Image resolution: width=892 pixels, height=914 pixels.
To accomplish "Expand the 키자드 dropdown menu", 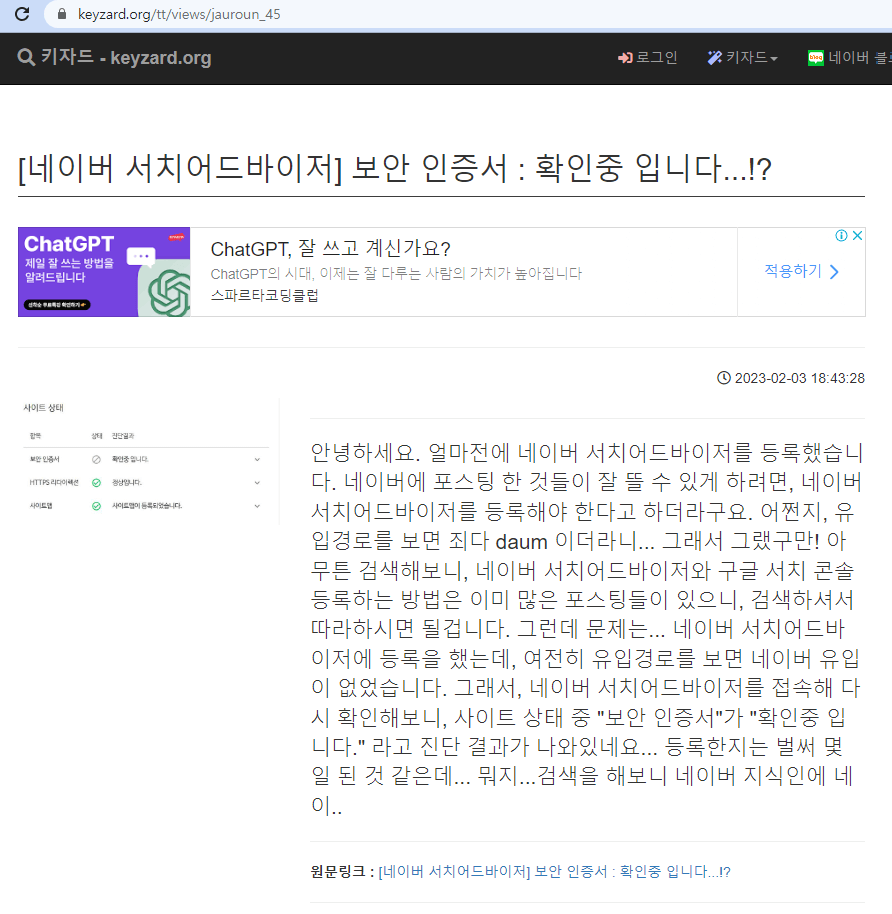I will 742,58.
